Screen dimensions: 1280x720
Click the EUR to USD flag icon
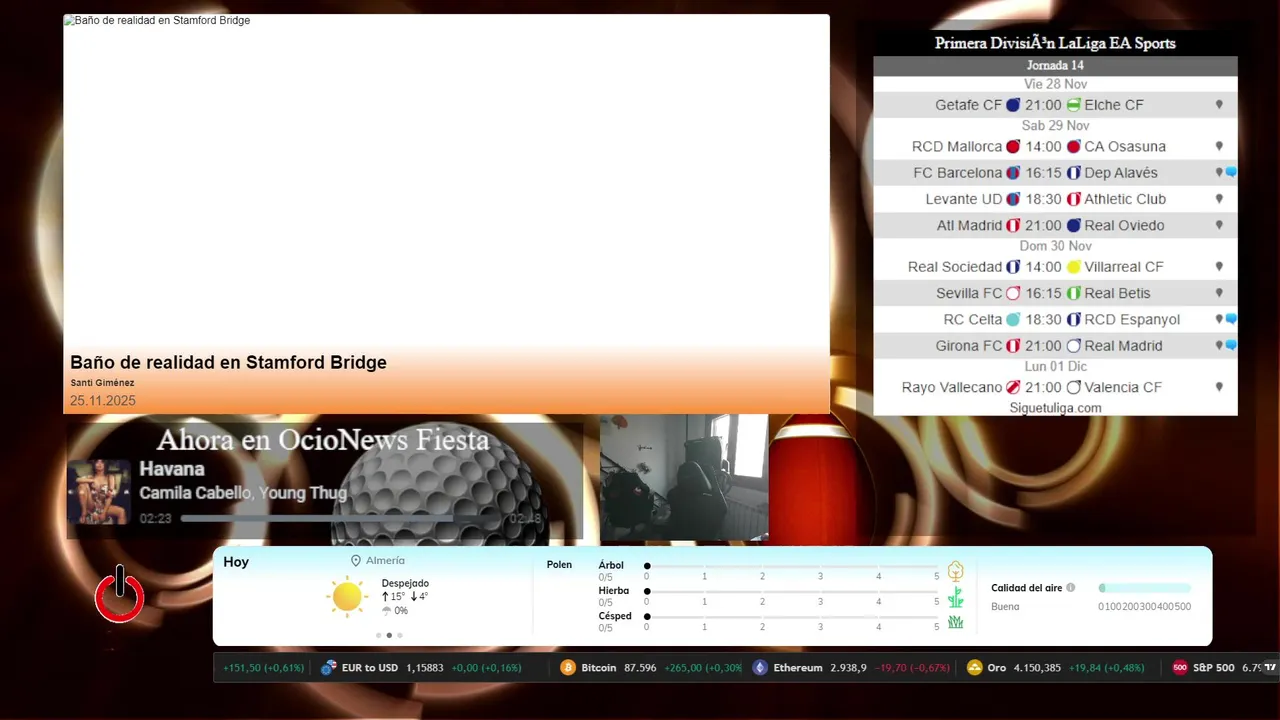click(x=329, y=668)
